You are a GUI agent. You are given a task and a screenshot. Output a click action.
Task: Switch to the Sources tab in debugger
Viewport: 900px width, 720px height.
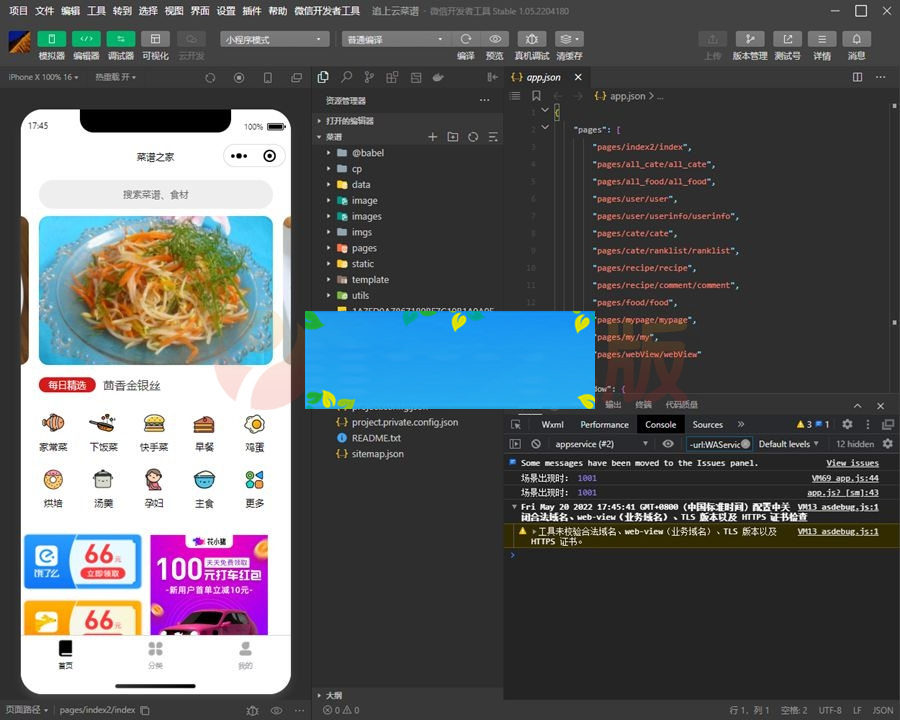tap(707, 425)
